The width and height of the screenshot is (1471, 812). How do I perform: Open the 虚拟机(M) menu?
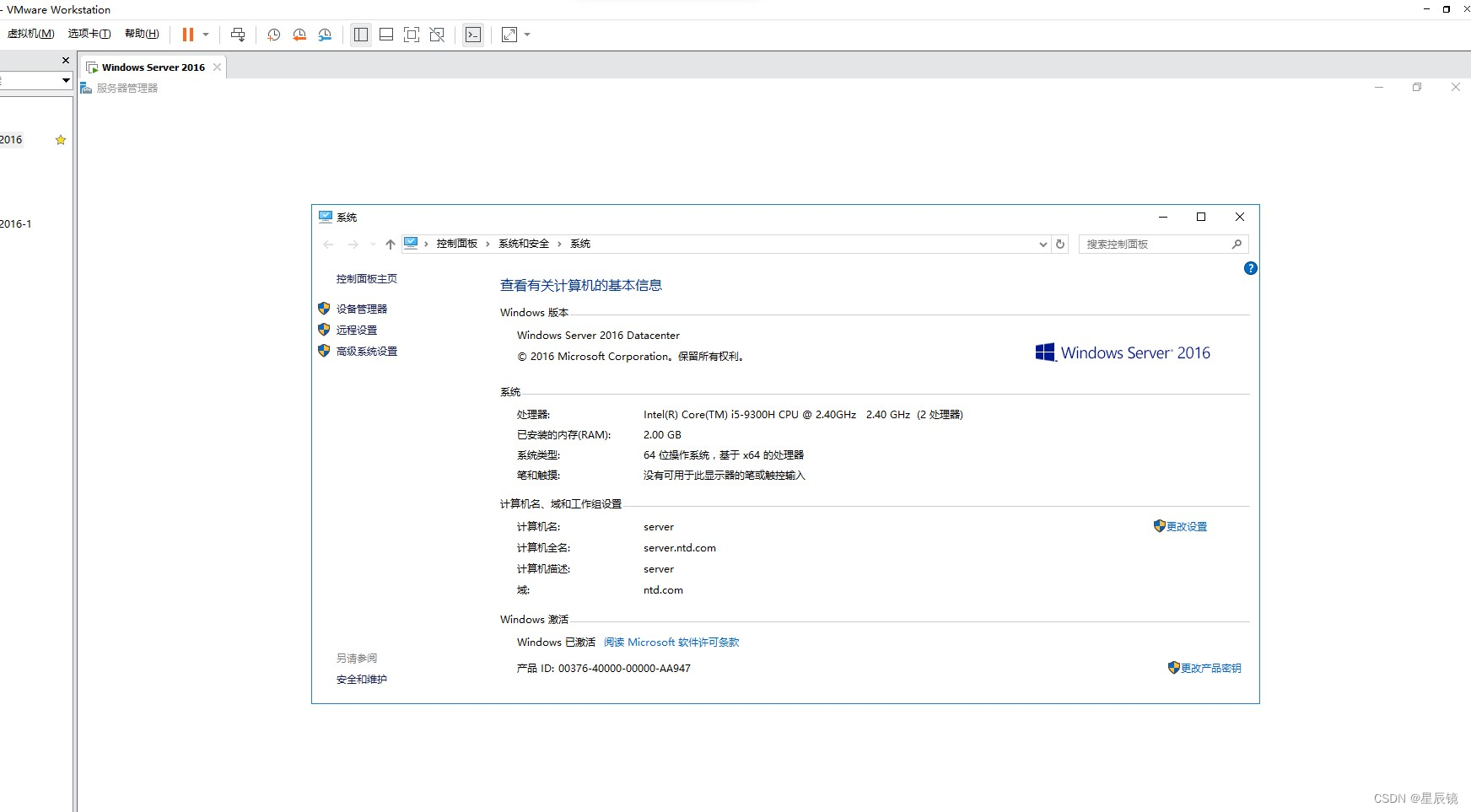point(30,34)
